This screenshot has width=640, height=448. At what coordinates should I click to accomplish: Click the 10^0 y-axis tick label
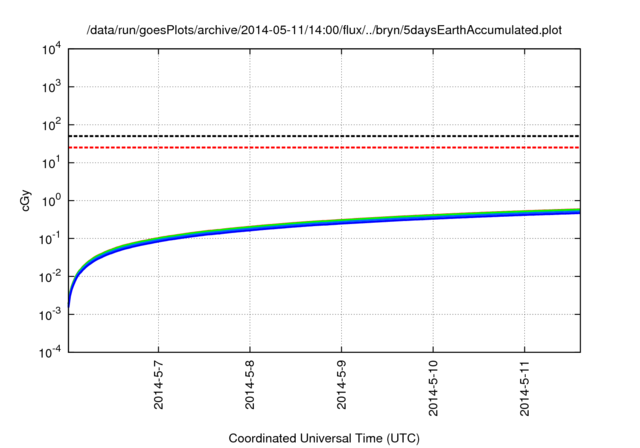tap(51, 201)
